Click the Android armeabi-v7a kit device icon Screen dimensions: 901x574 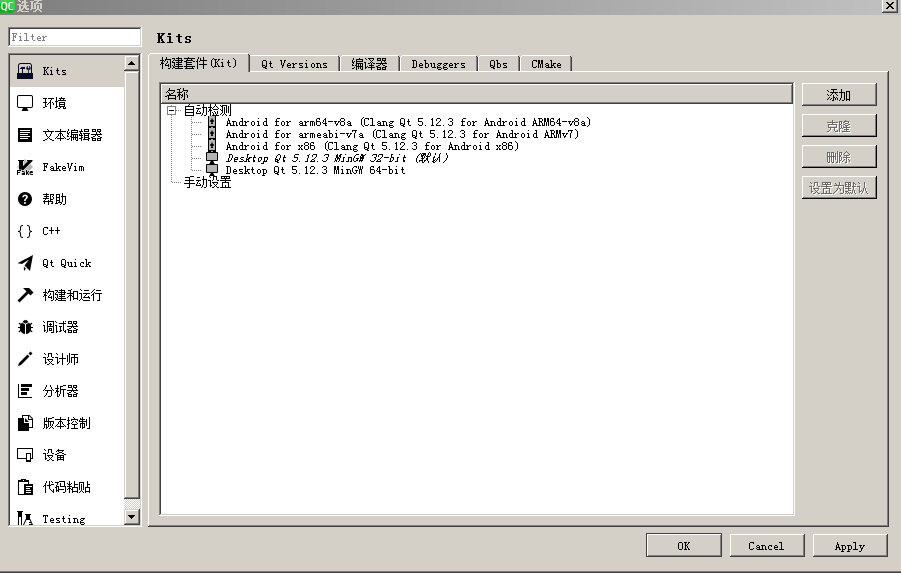(x=212, y=134)
